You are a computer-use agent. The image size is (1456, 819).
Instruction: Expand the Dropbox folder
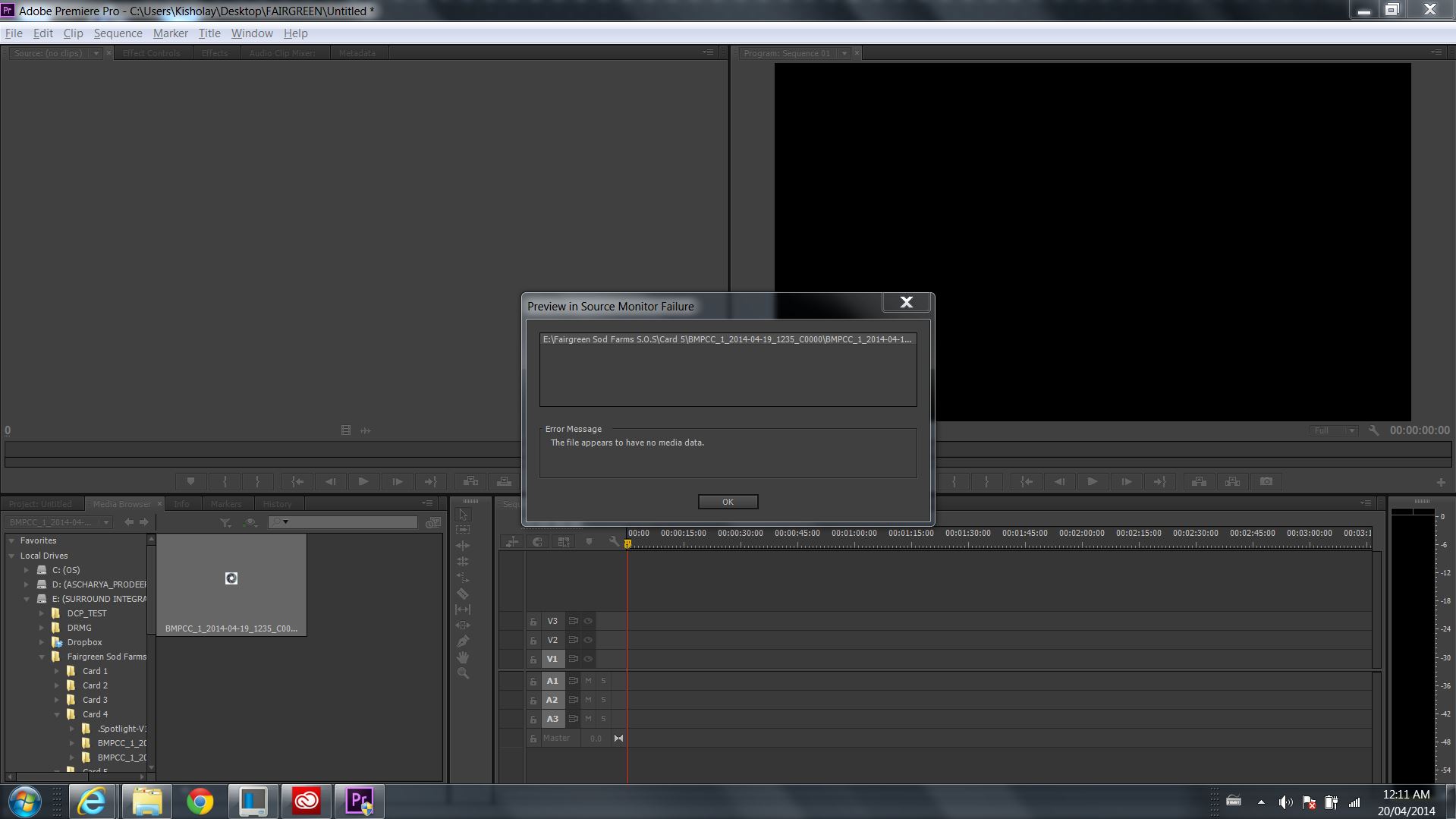(42, 642)
